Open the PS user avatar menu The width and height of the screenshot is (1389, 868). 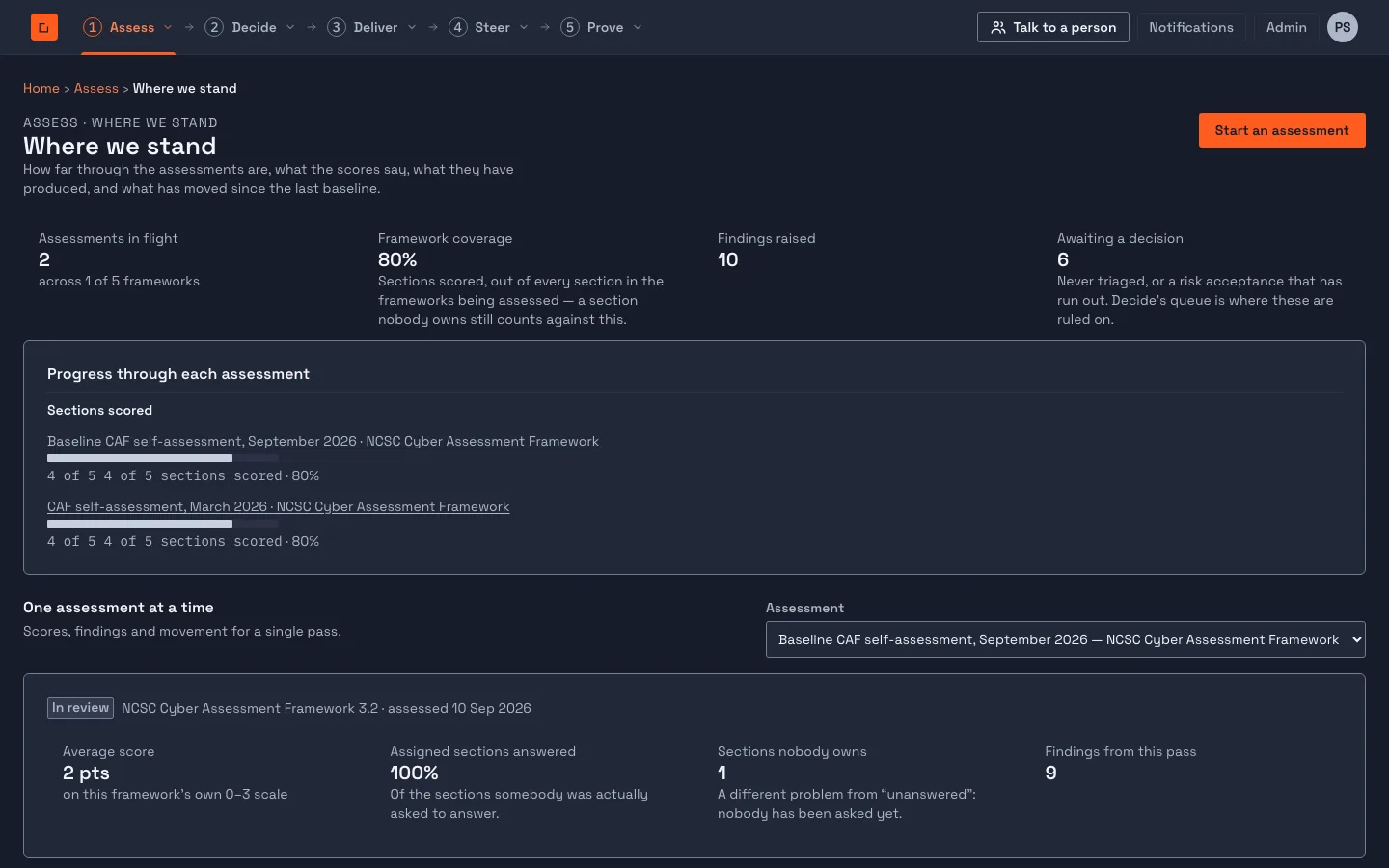pos(1343,27)
